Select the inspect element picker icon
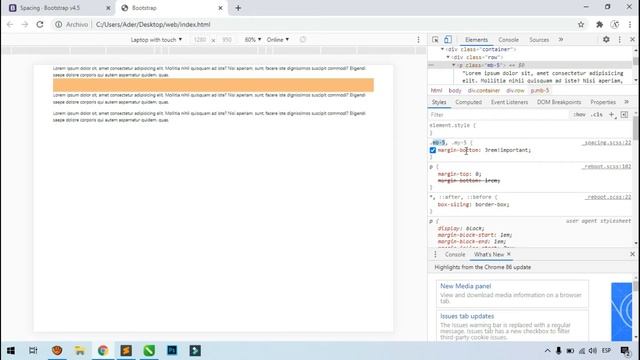Image resolution: width=640 pixels, height=360 pixels. [x=435, y=40]
